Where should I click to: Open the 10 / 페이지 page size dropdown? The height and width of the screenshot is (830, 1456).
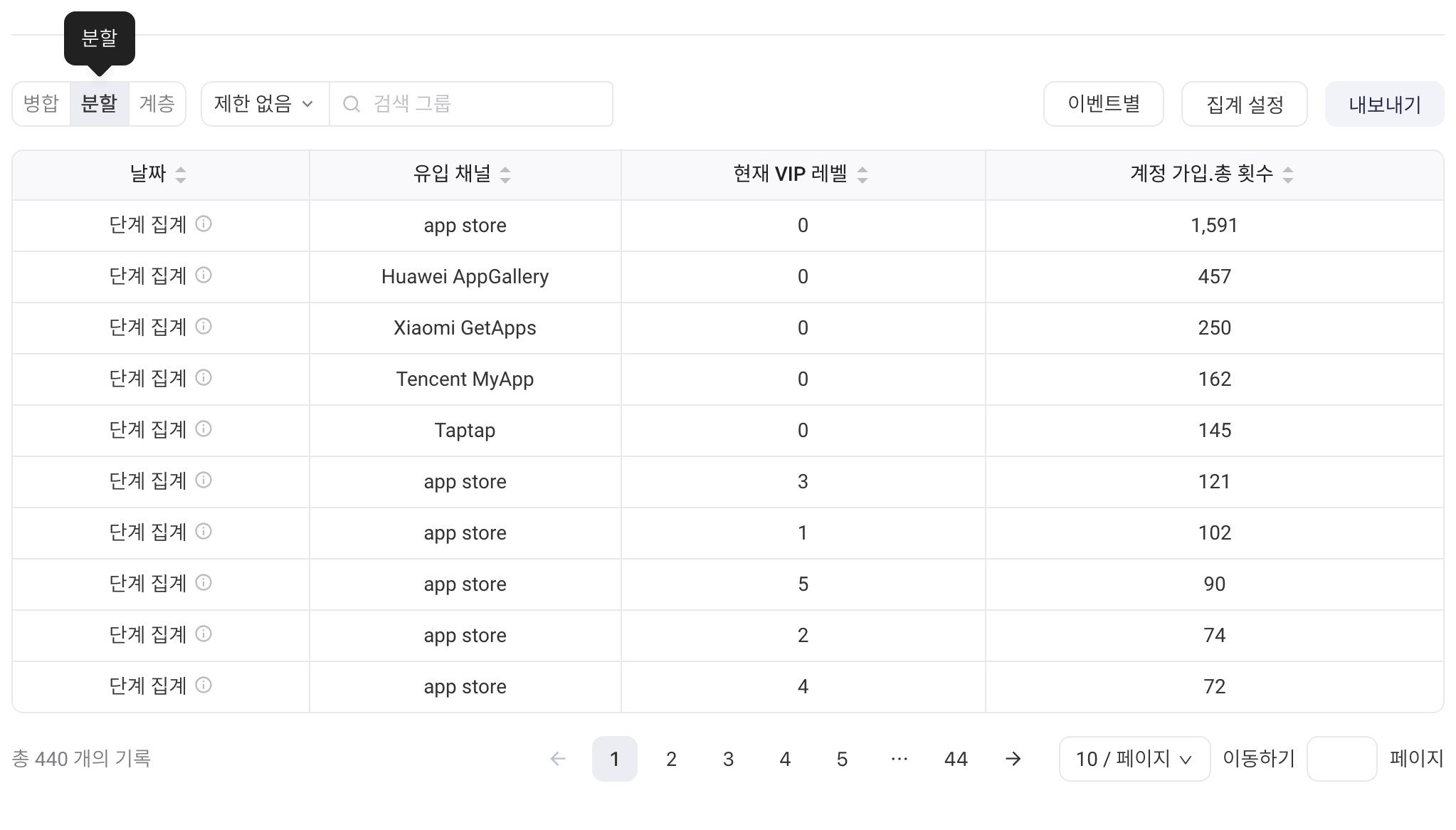[1134, 759]
